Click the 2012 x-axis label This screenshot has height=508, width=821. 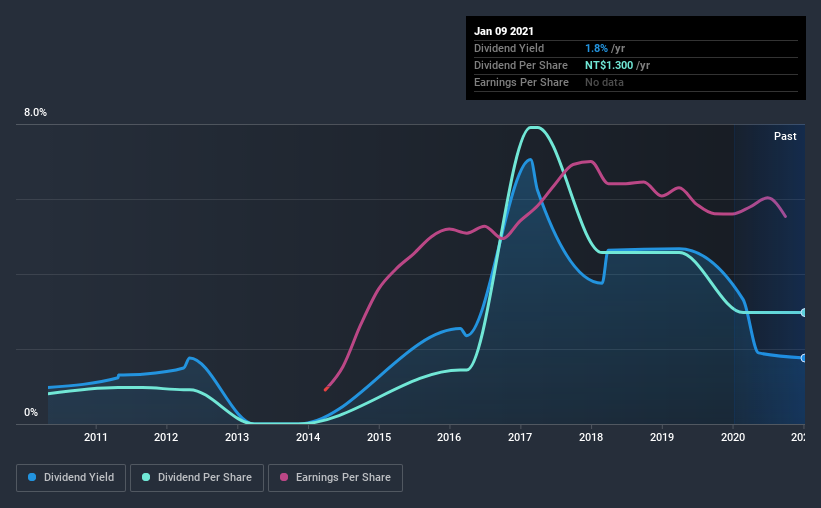coord(166,437)
